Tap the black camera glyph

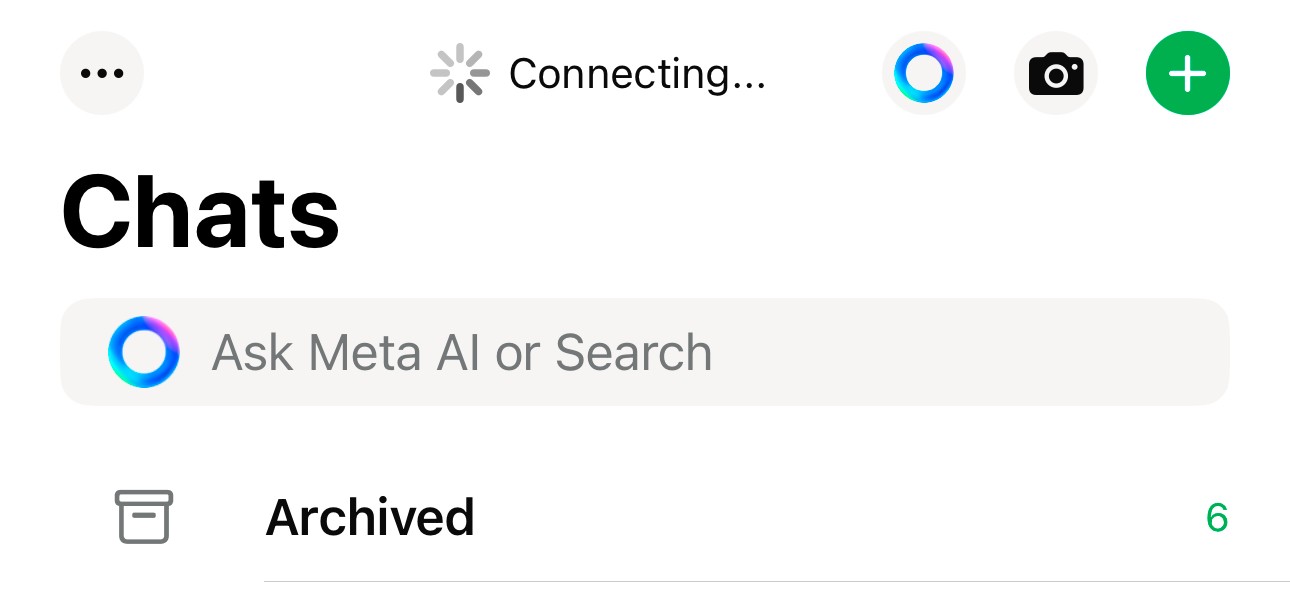[1056, 74]
